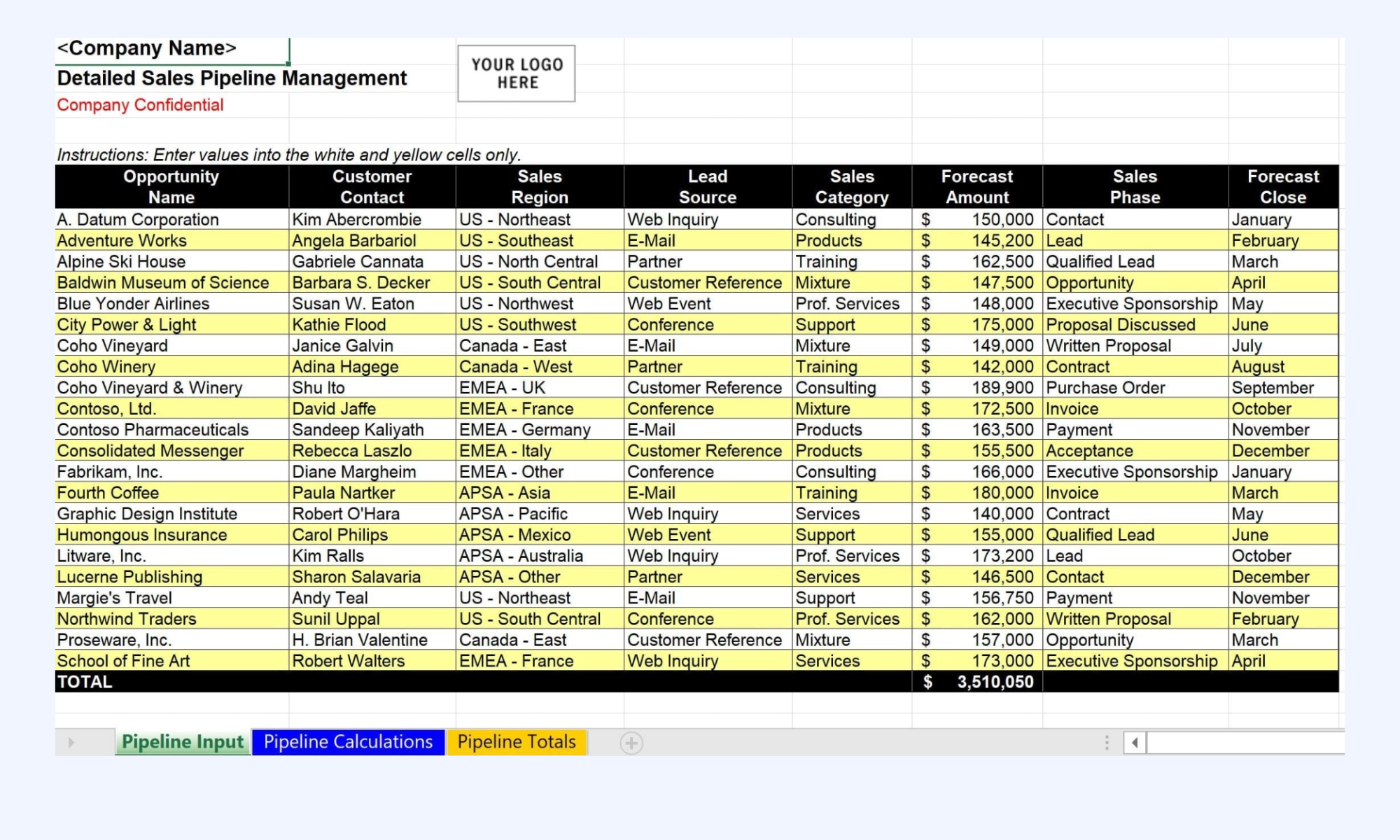Select Baldwin Museum of Science cell
The width and height of the screenshot is (1400, 840).
171,282
